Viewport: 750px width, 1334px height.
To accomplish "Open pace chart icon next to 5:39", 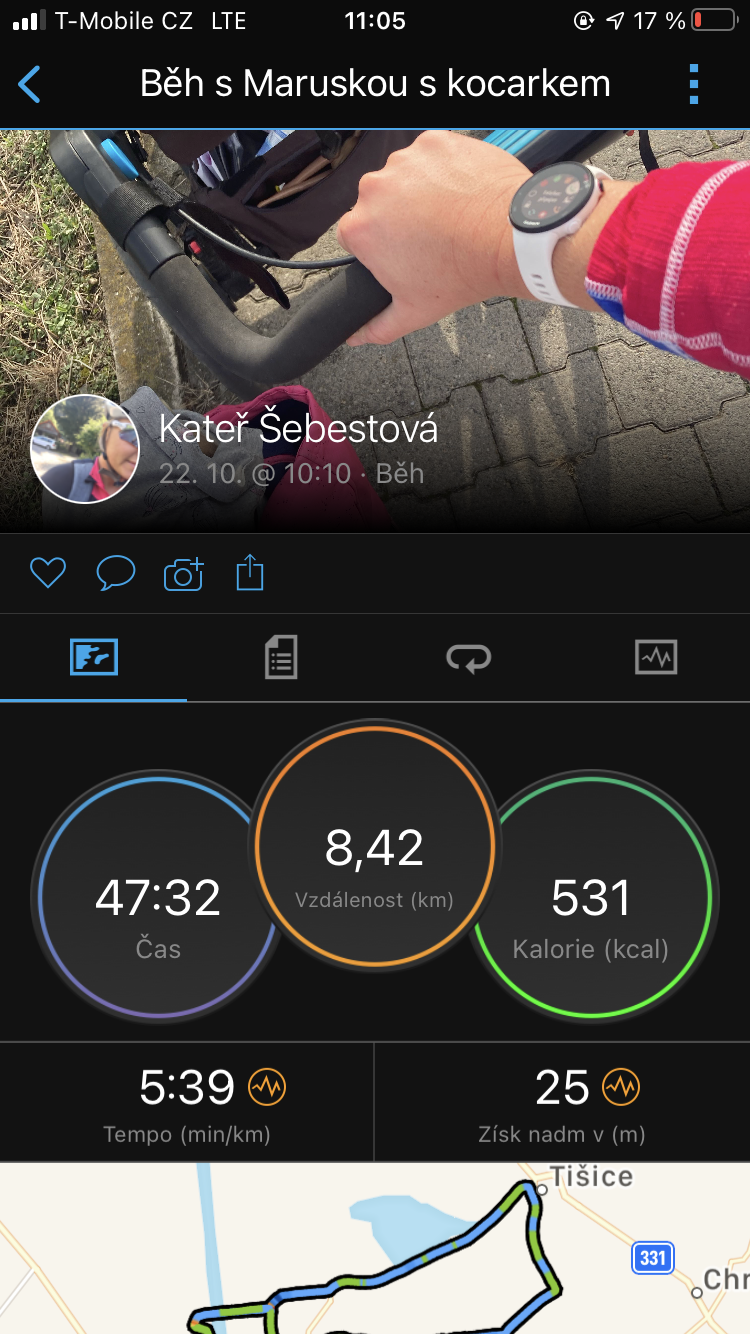I will coord(267,1086).
